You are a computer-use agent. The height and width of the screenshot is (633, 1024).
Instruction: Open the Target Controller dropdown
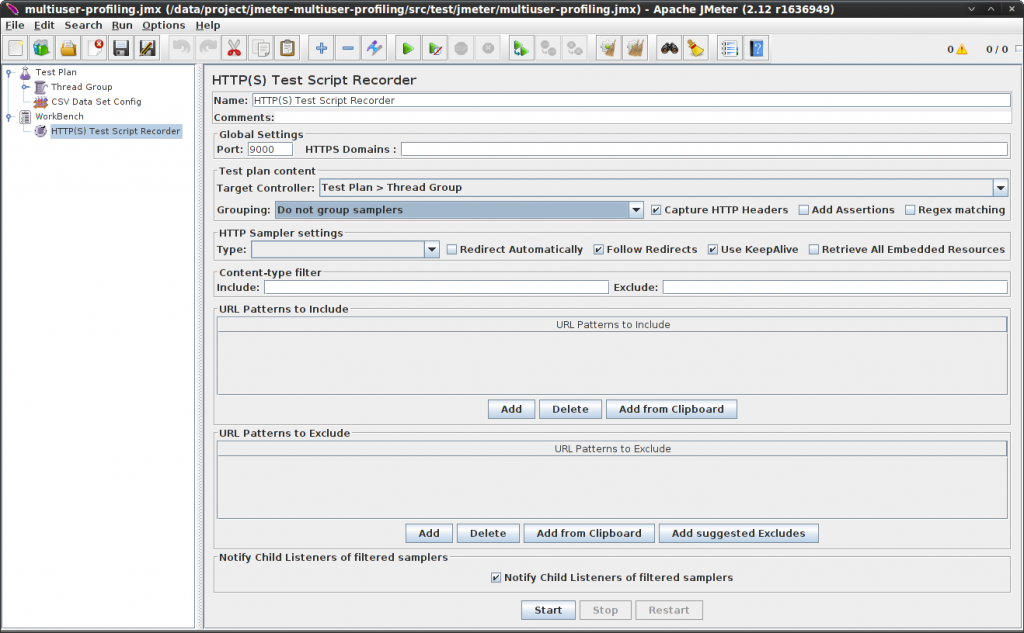coord(999,187)
